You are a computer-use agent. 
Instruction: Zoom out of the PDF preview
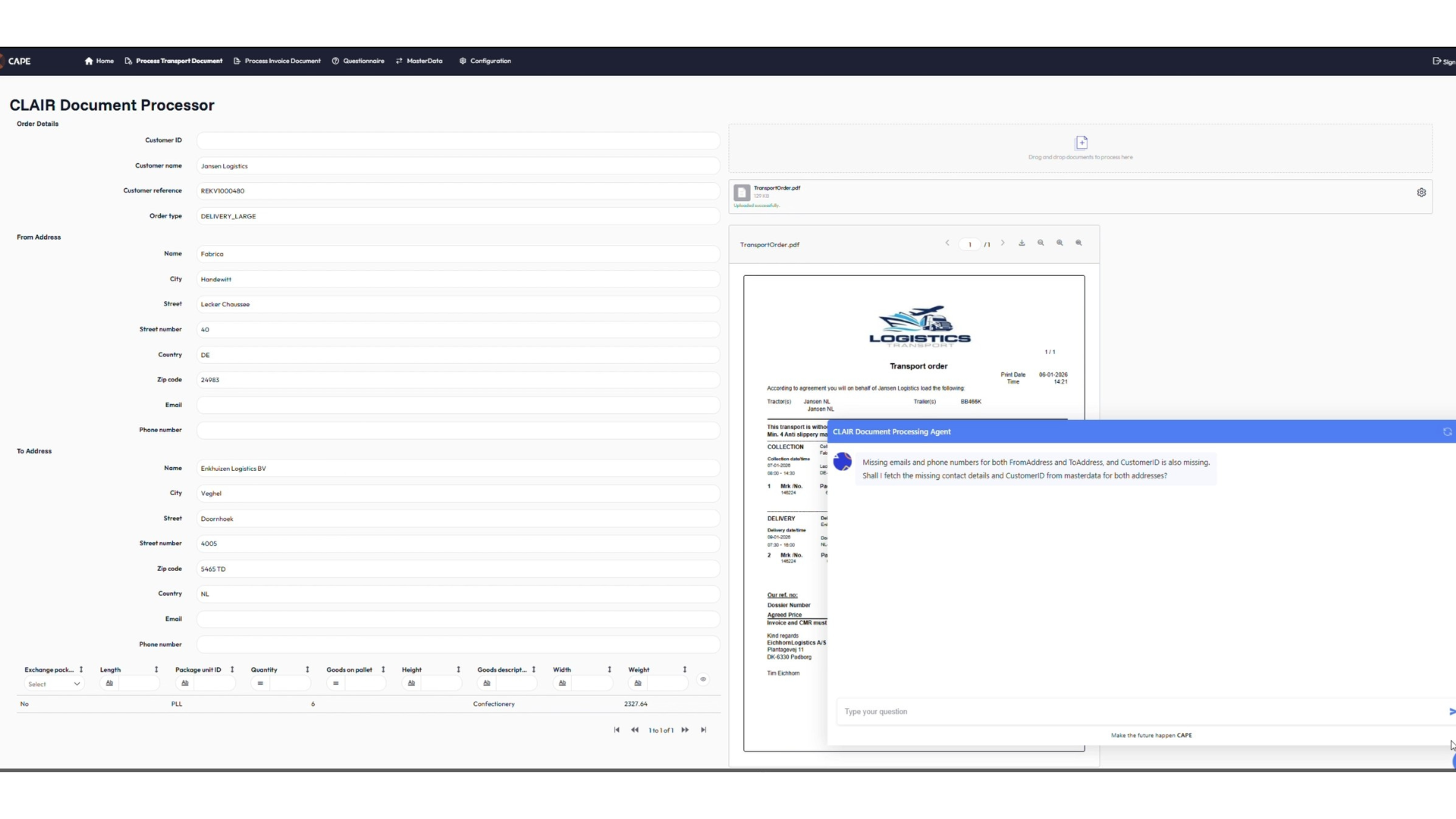coord(1040,243)
